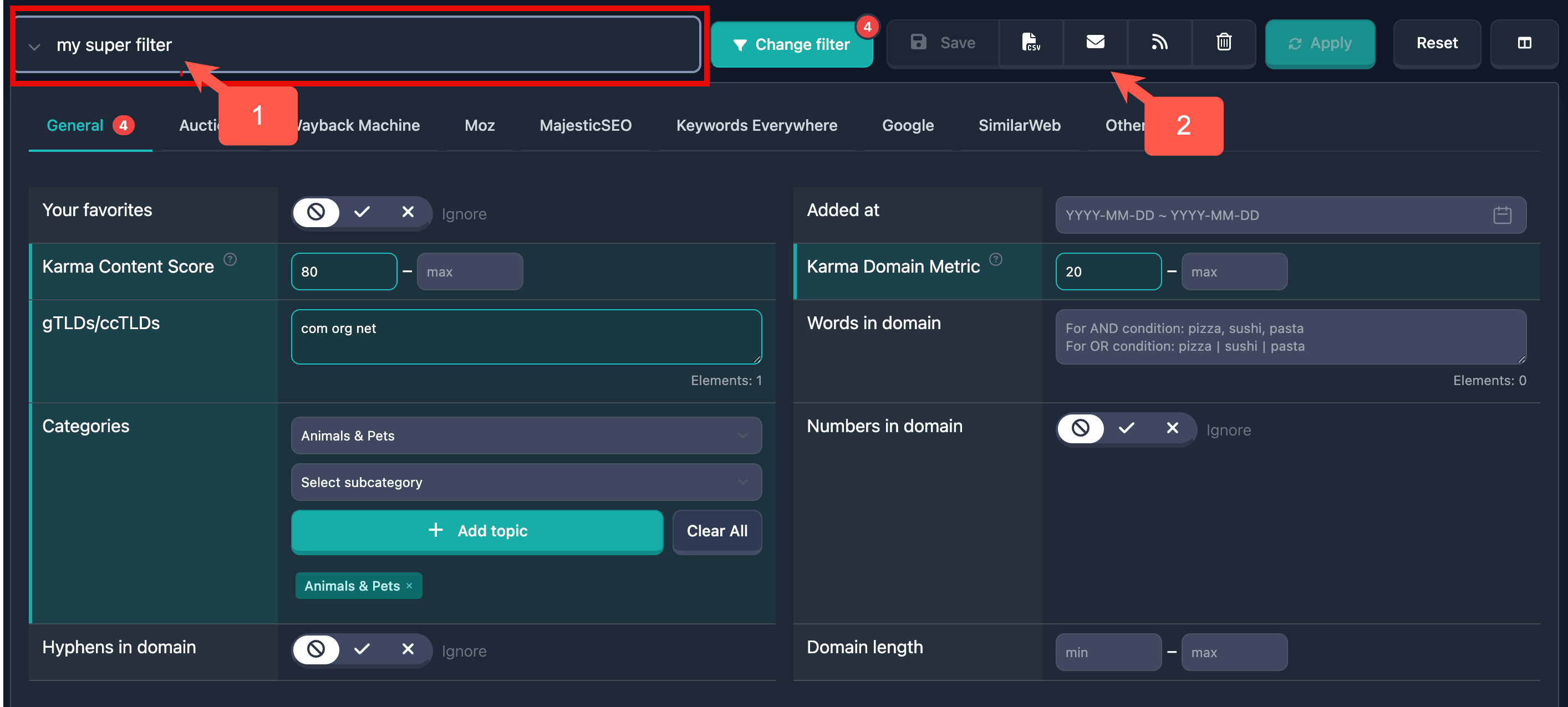
Task: Click Karma Content Score help icon
Action: (x=230, y=259)
